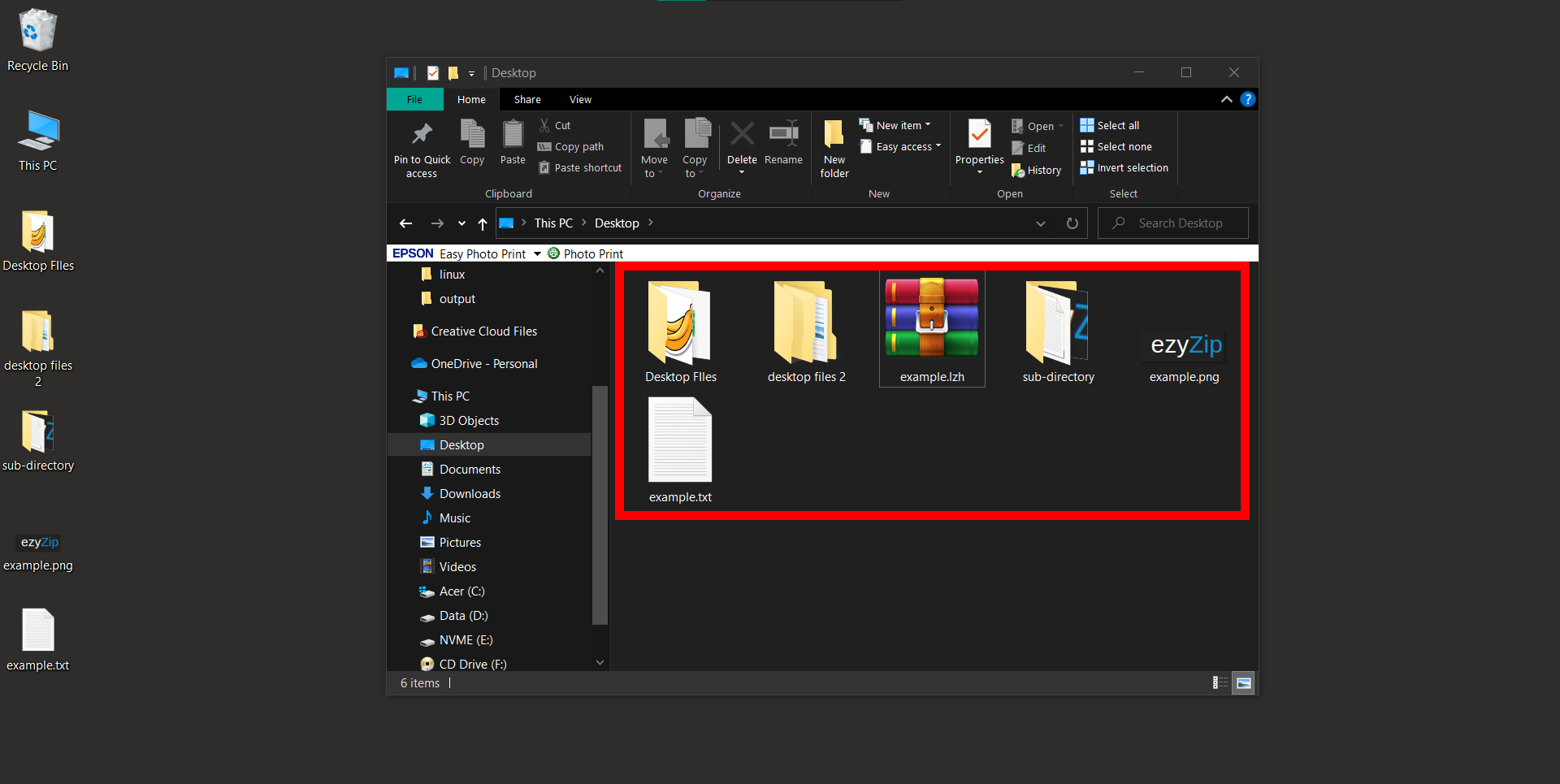The width and height of the screenshot is (1560, 784).
Task: Launch Photo Print from the toolbar
Action: click(585, 253)
